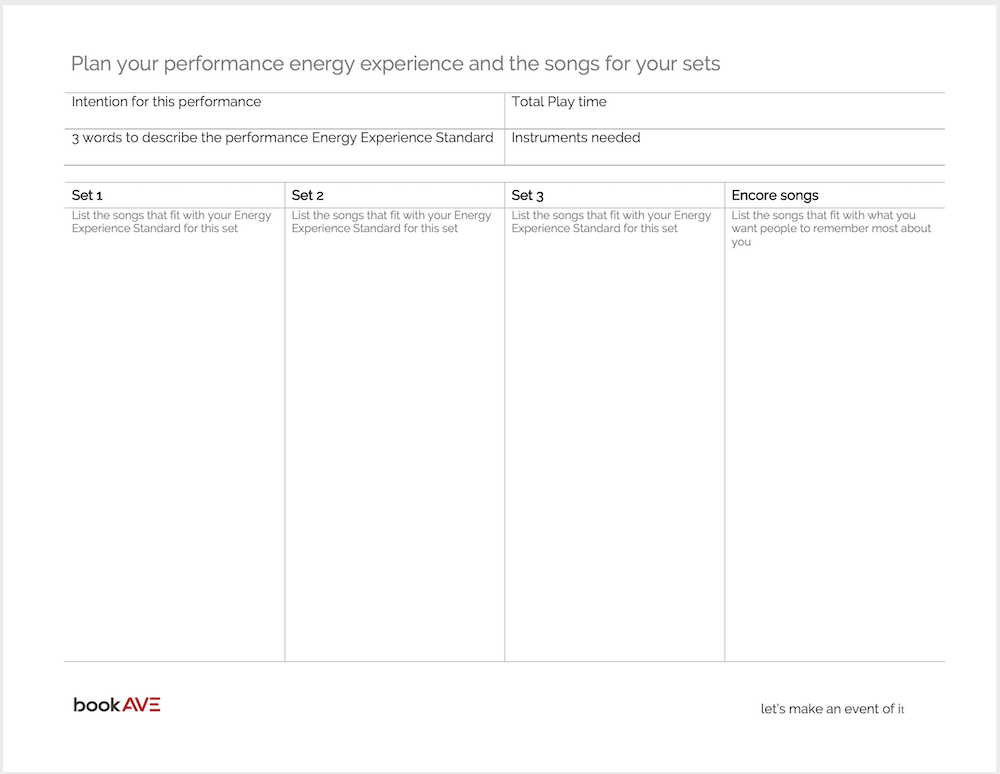This screenshot has height=774, width=1000.
Task: Click the bookAVE logo
Action: tap(117, 705)
